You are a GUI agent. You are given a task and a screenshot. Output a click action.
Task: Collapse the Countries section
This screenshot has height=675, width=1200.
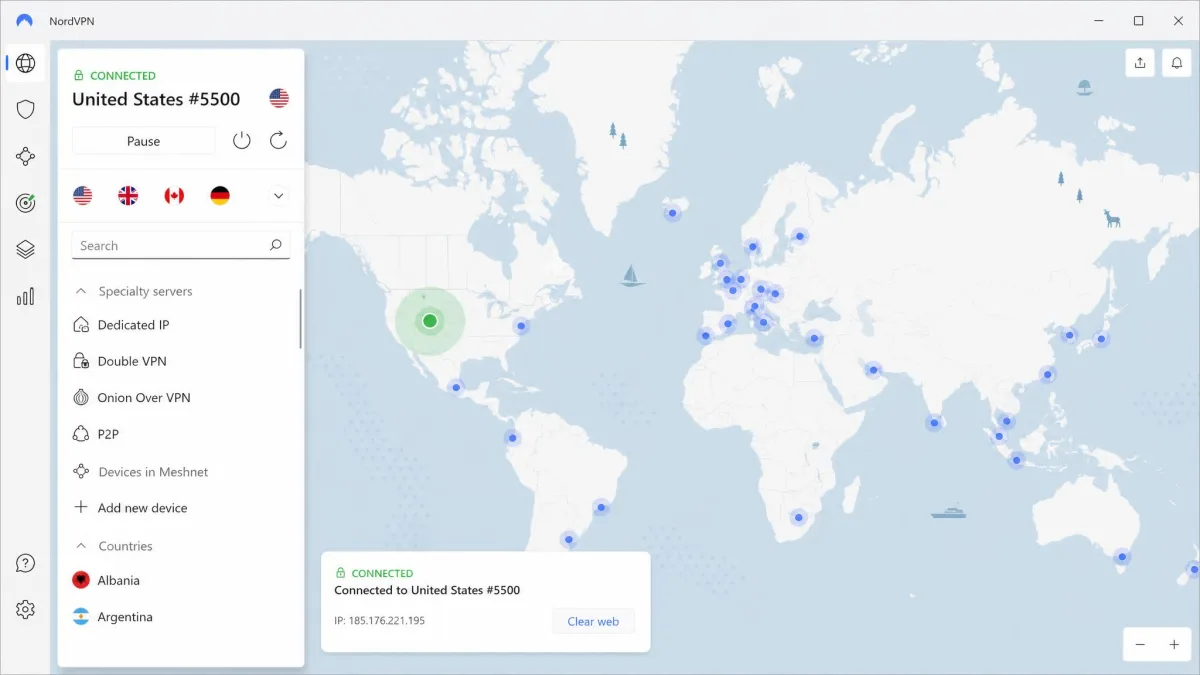coord(82,546)
